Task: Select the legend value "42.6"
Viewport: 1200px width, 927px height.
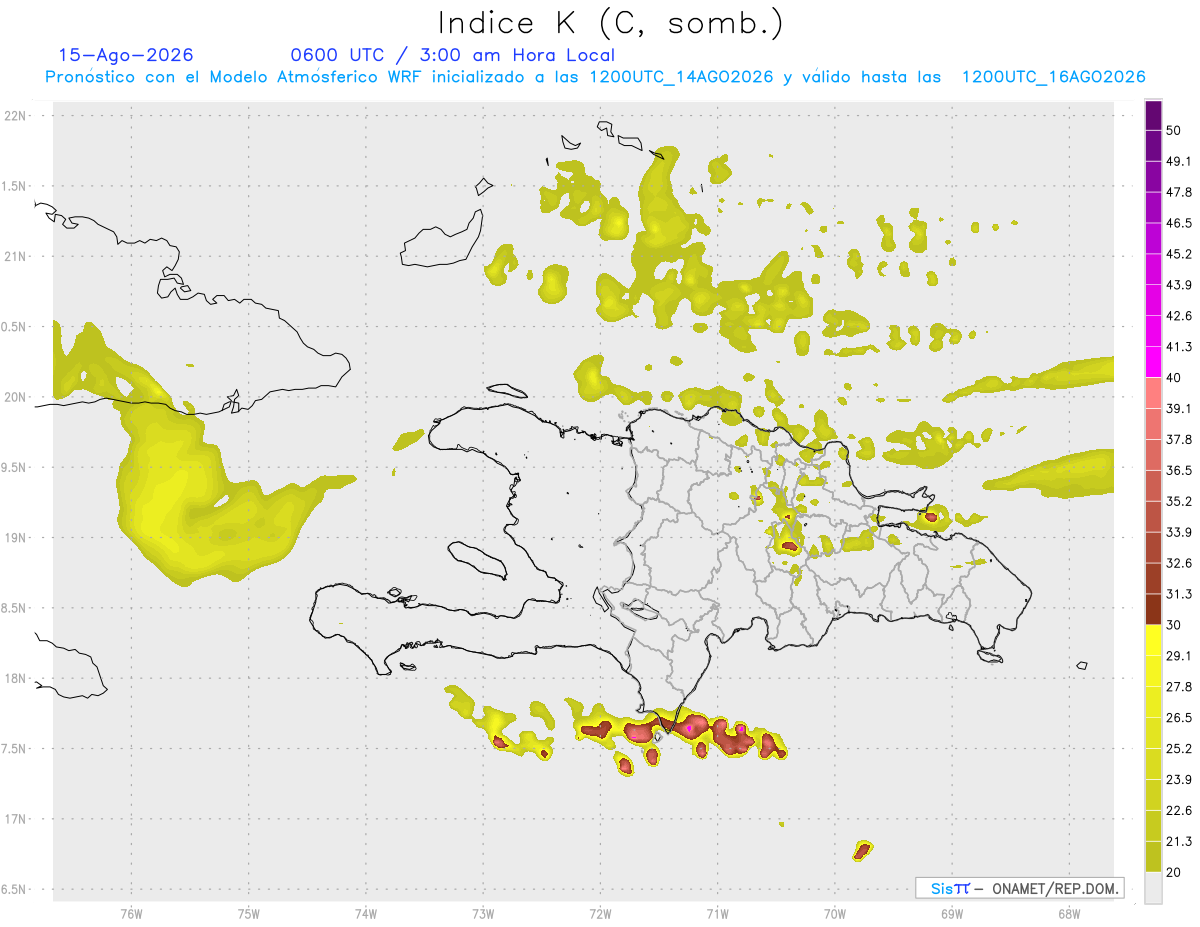Action: point(1179,316)
